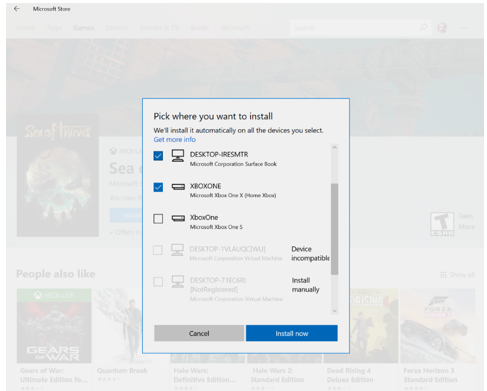Open Show all in People also like
This screenshot has width=487, height=391.
coord(457,275)
